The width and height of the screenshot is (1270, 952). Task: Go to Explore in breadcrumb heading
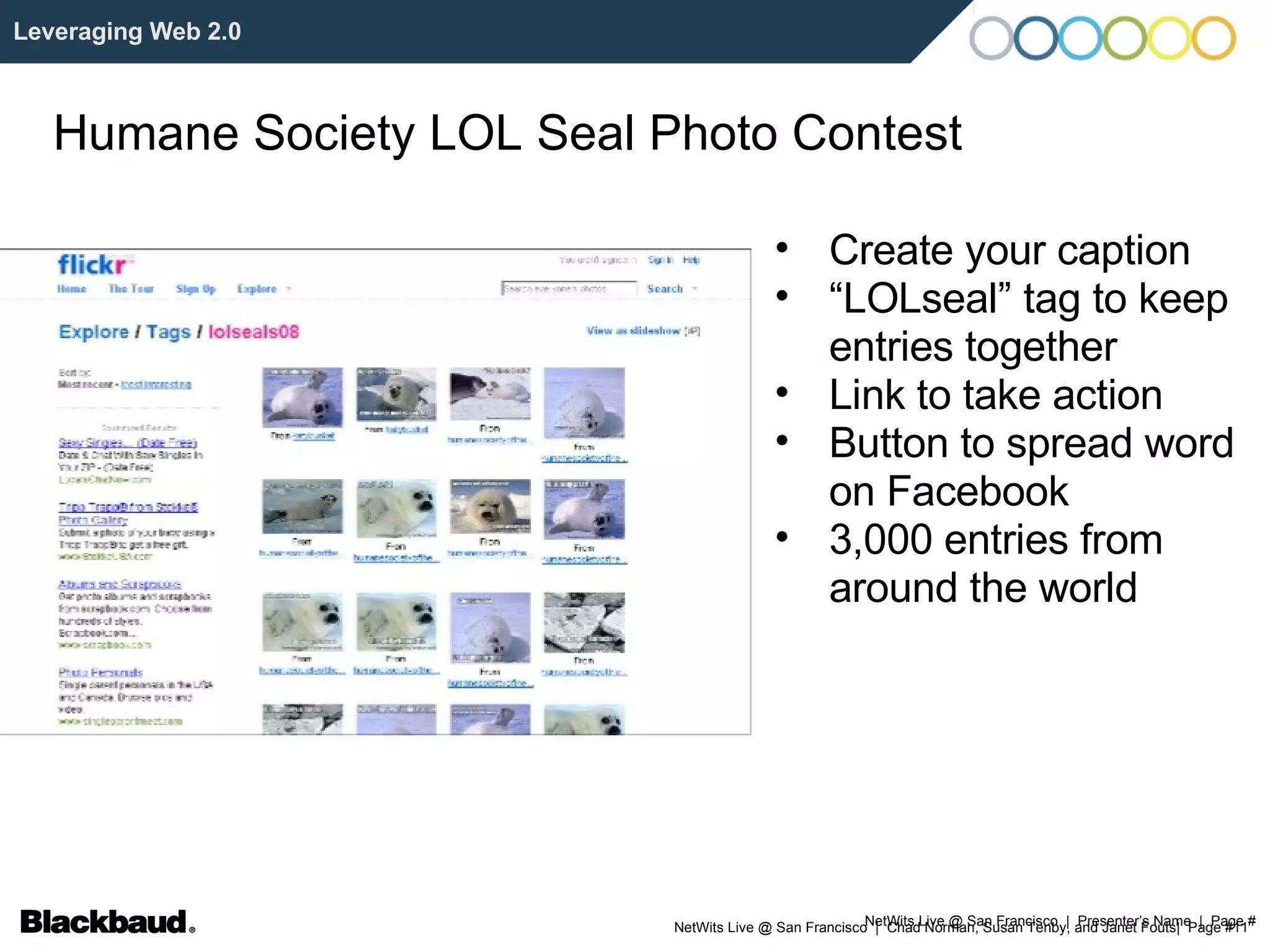click(94, 332)
